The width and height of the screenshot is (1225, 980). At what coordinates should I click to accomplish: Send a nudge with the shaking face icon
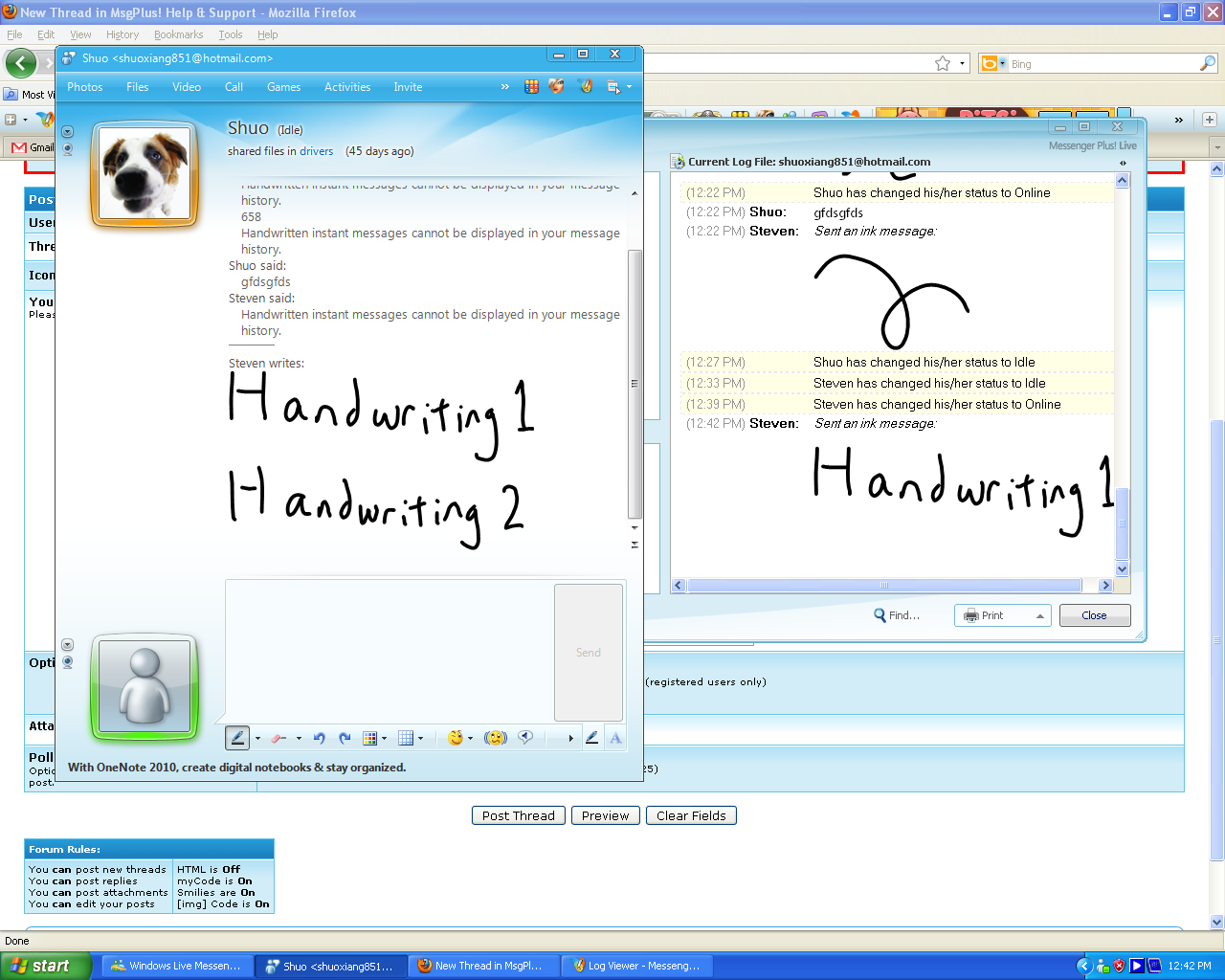point(495,738)
